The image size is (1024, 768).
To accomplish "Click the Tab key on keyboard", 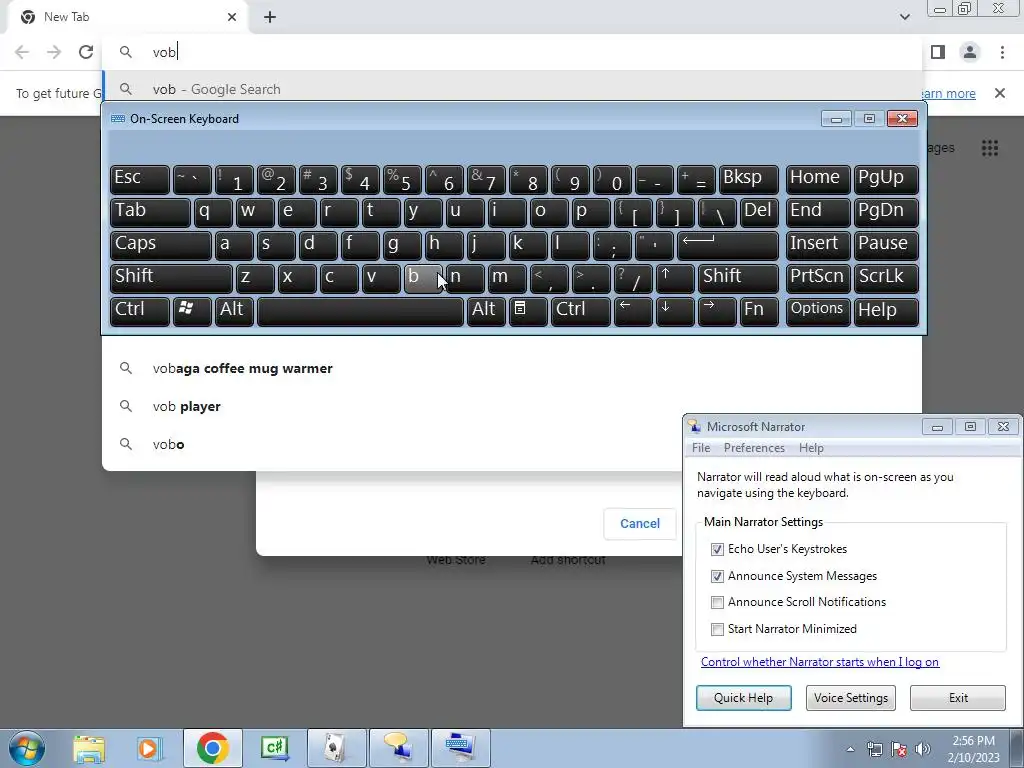I will pyautogui.click(x=150, y=212).
